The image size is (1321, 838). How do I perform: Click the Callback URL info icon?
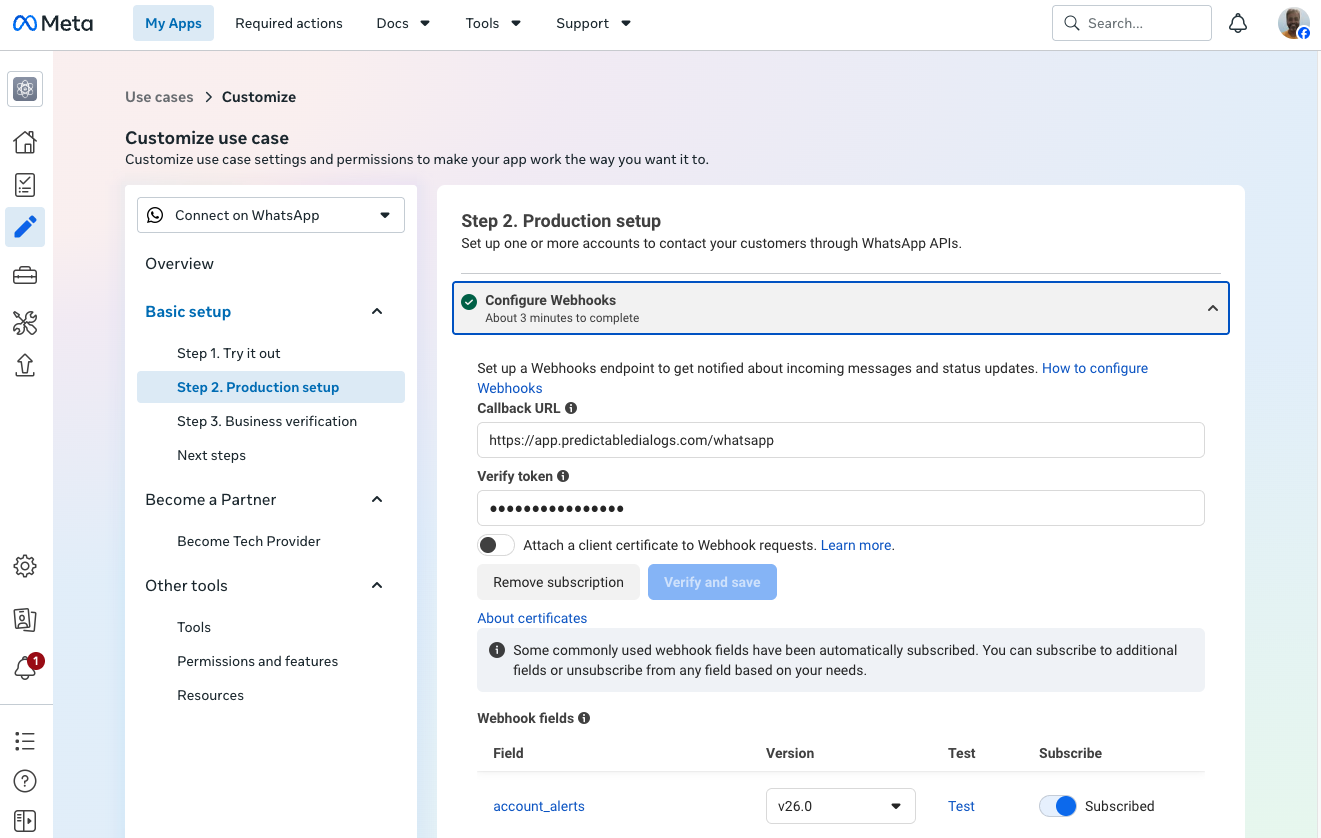click(x=571, y=408)
